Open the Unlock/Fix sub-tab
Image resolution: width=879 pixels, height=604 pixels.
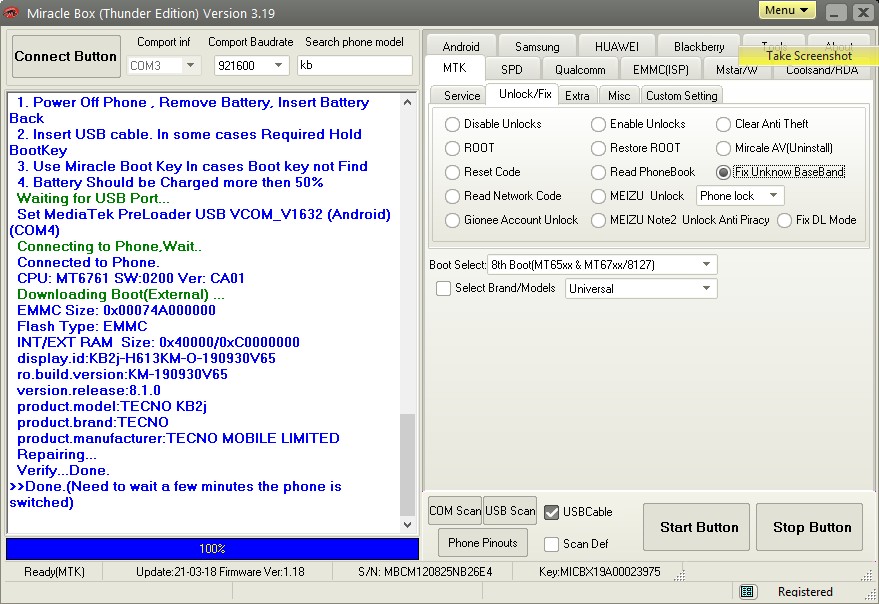[525, 94]
